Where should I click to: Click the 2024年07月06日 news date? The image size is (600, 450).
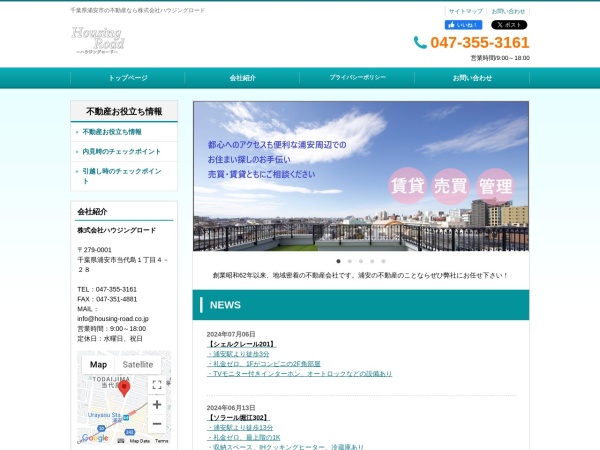pyautogui.click(x=231, y=334)
